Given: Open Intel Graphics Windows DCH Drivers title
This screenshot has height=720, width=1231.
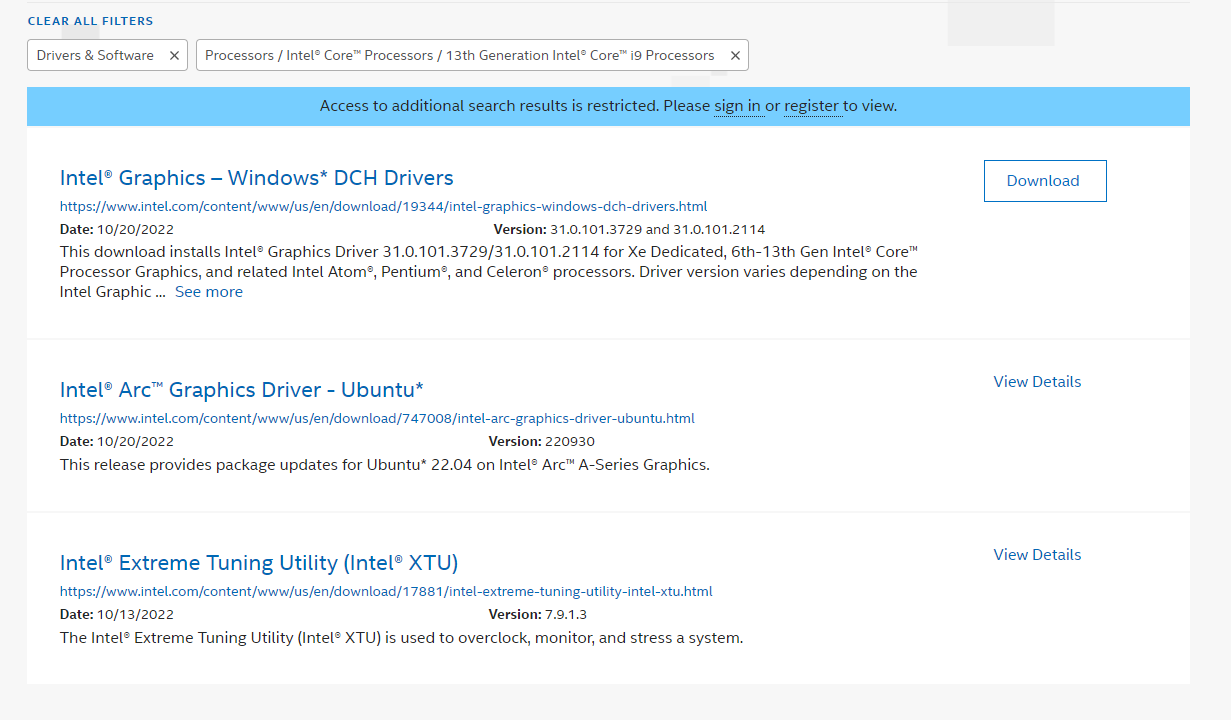Looking at the screenshot, I should click(257, 178).
